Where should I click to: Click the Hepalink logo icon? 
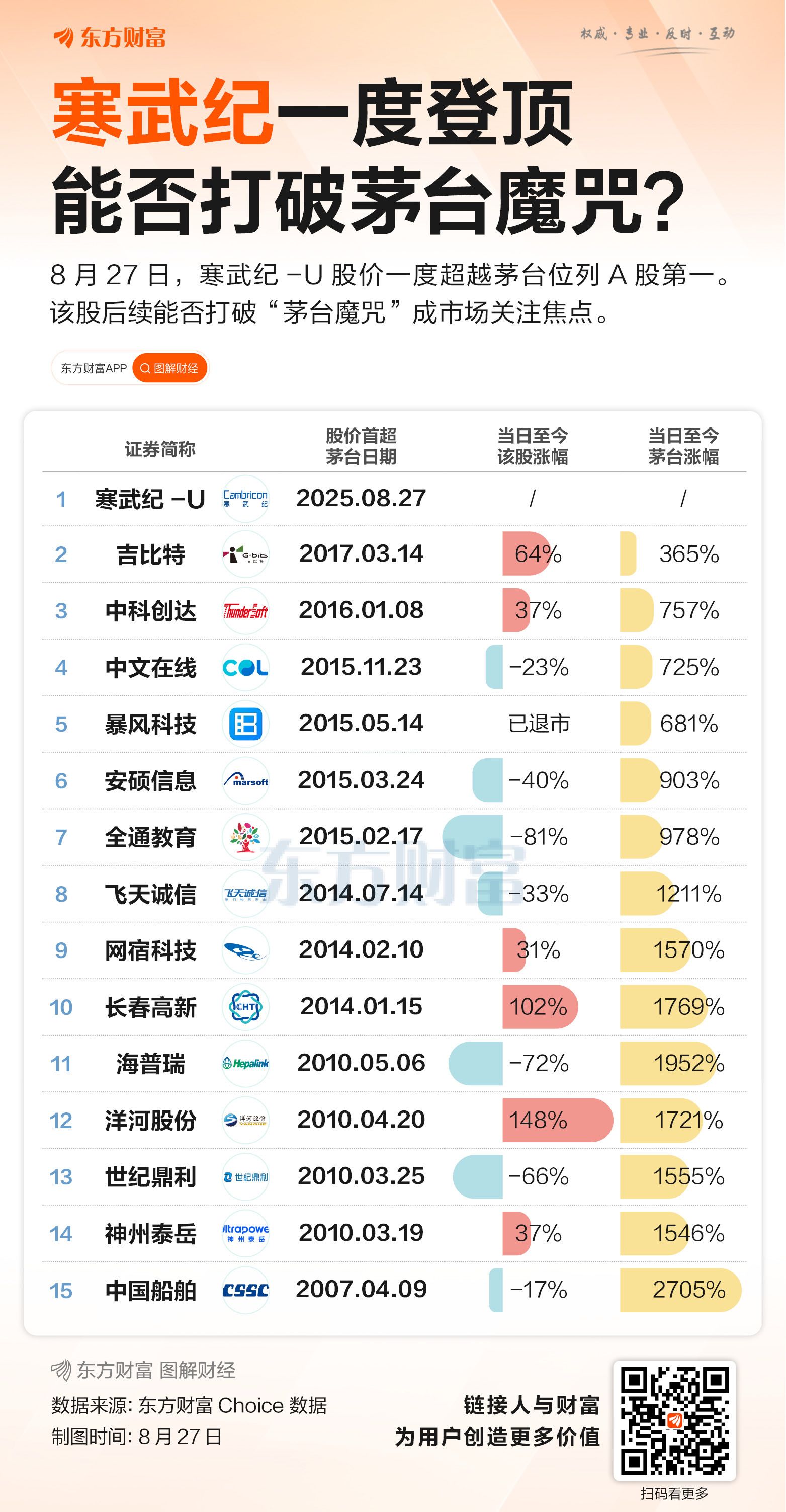click(x=246, y=1064)
